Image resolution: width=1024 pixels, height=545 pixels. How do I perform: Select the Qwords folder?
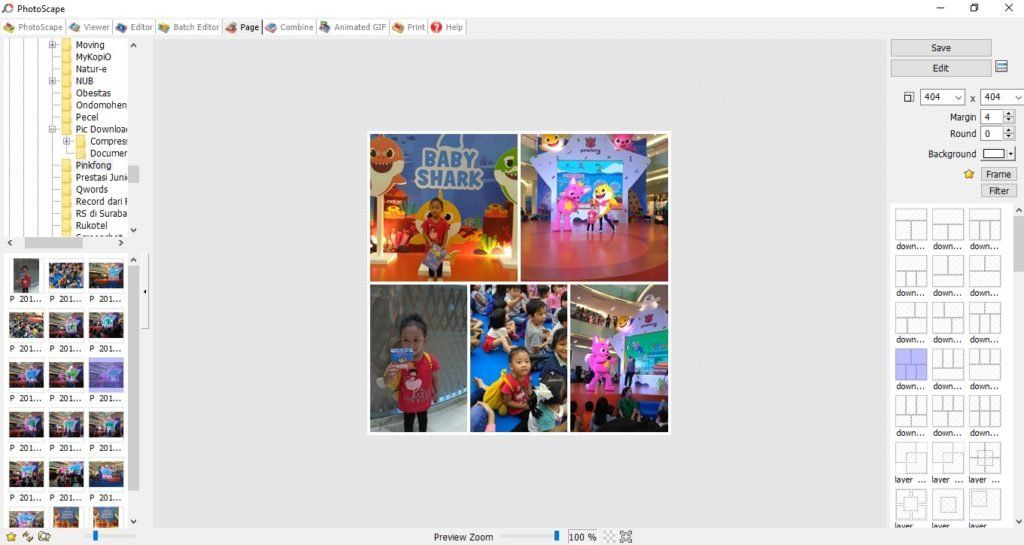91,189
